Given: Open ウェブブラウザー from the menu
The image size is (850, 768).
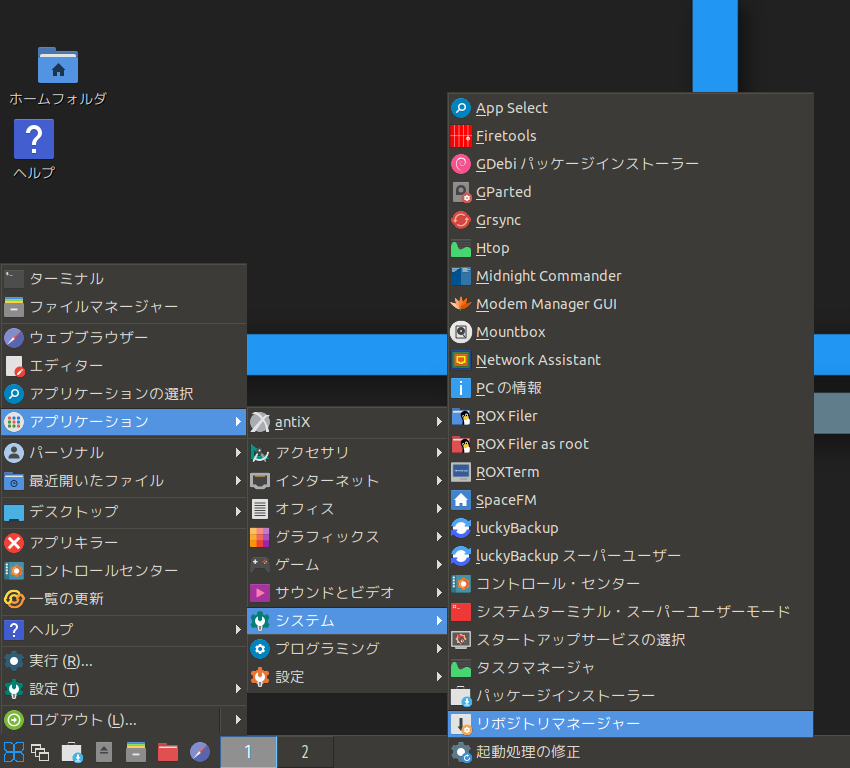Looking at the screenshot, I should tap(124, 338).
